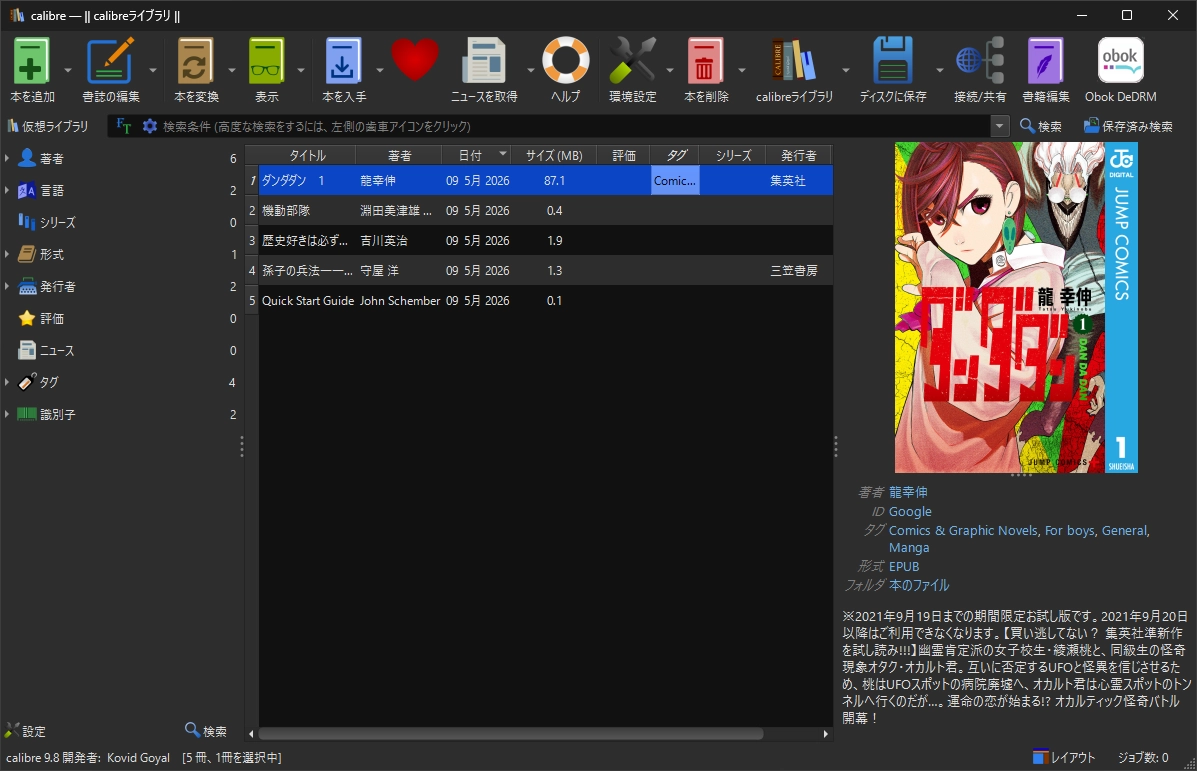Open the dropdown arrow next to 表示
The image size is (1197, 771).
click(301, 70)
